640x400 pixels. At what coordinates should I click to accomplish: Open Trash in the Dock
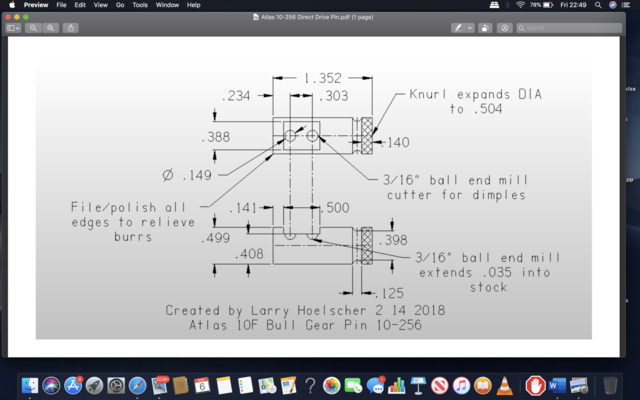pos(609,385)
